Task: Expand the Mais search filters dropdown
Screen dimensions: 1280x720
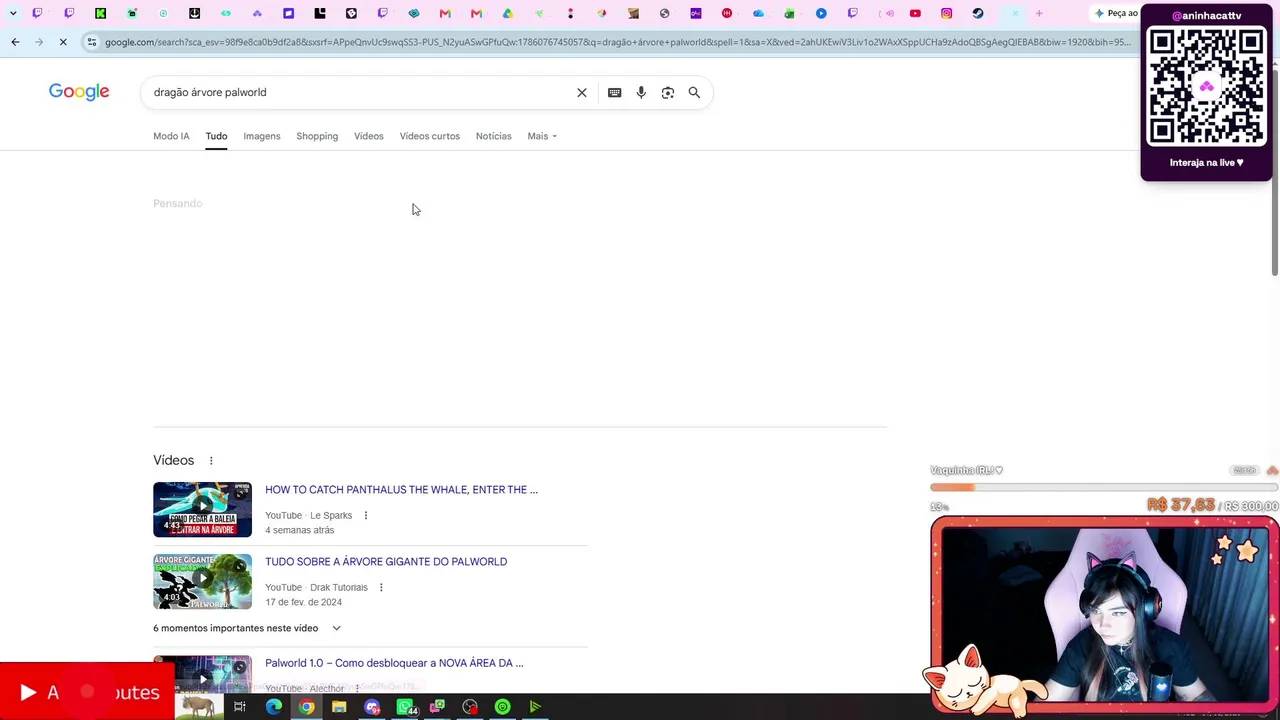Action: pyautogui.click(x=542, y=136)
